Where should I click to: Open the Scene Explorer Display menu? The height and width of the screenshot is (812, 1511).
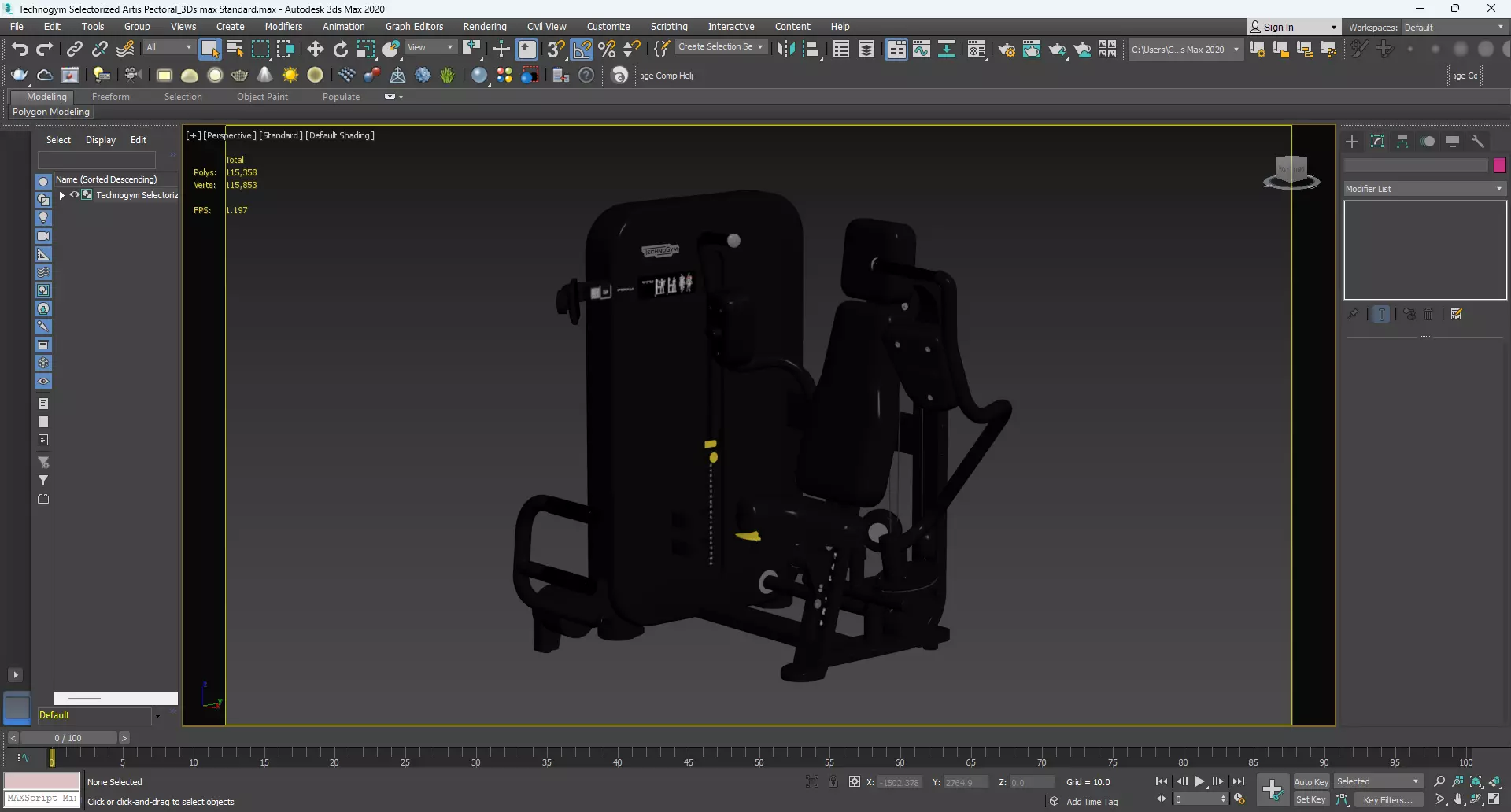pyautogui.click(x=101, y=140)
